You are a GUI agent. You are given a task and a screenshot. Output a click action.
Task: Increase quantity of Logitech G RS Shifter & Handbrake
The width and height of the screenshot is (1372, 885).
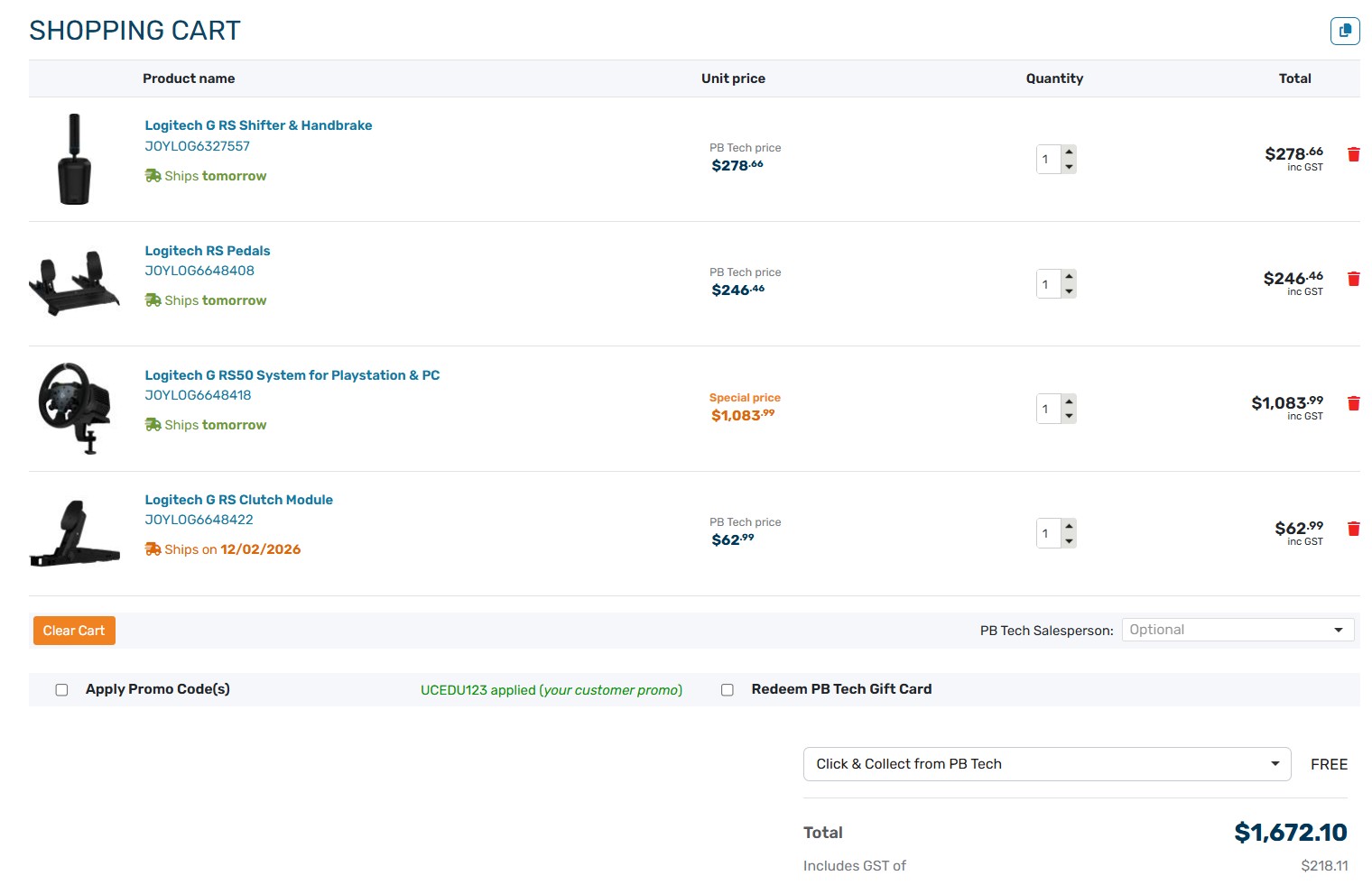[x=1069, y=152]
